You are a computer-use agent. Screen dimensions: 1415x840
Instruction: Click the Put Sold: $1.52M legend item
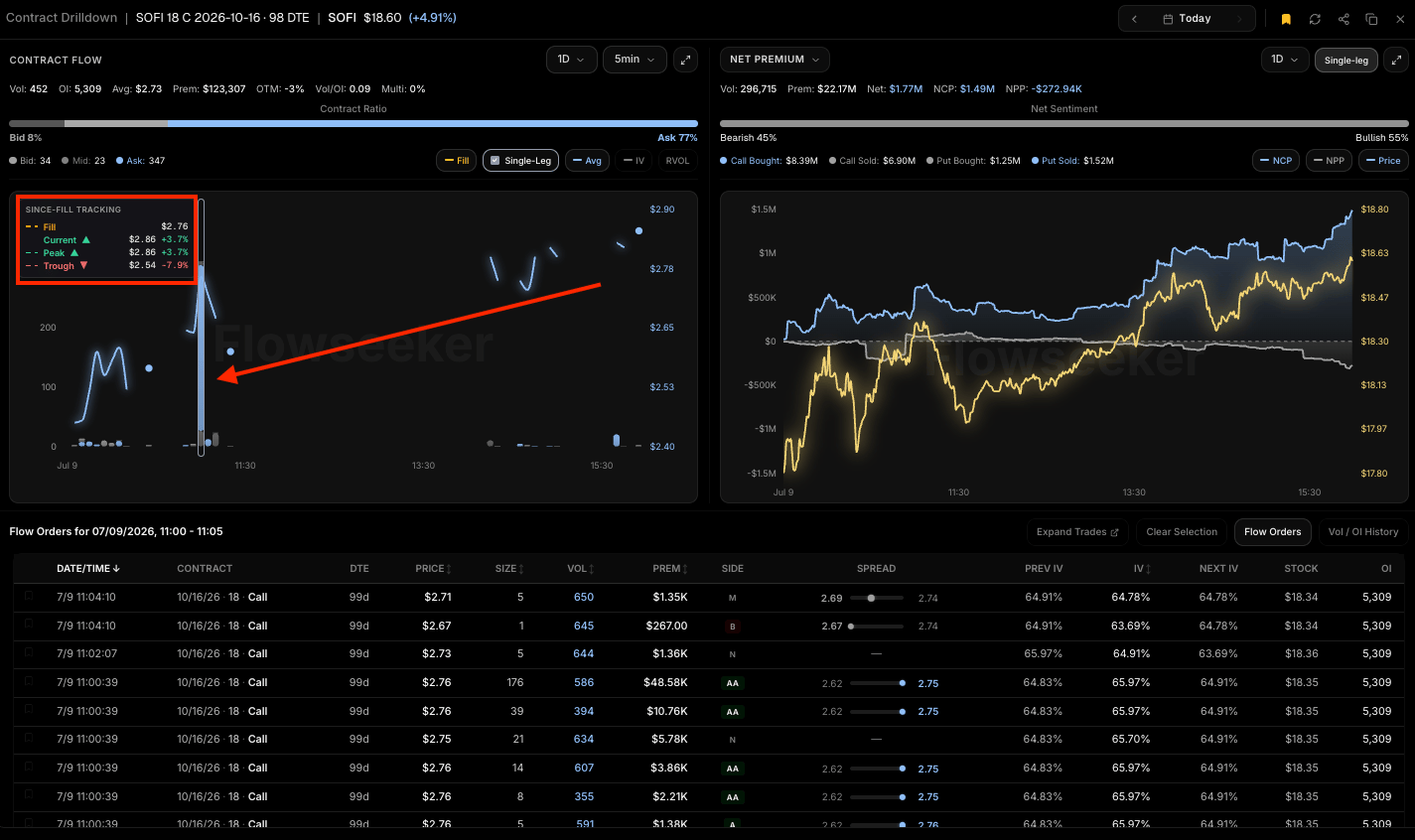[x=1072, y=161]
